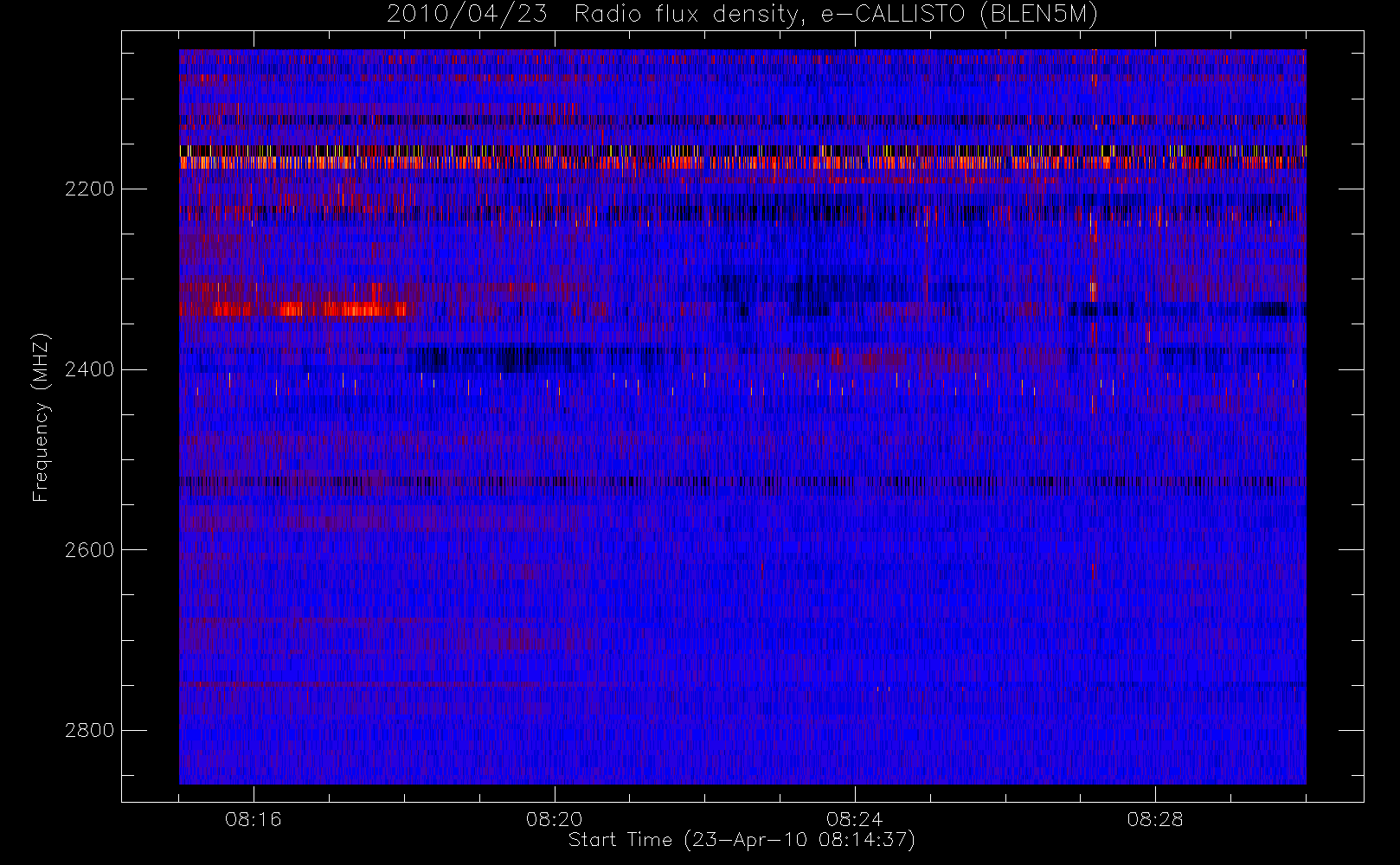Viewport: 1400px width, 865px height.
Task: Click the 2400 frequency tick label
Action: (x=89, y=369)
